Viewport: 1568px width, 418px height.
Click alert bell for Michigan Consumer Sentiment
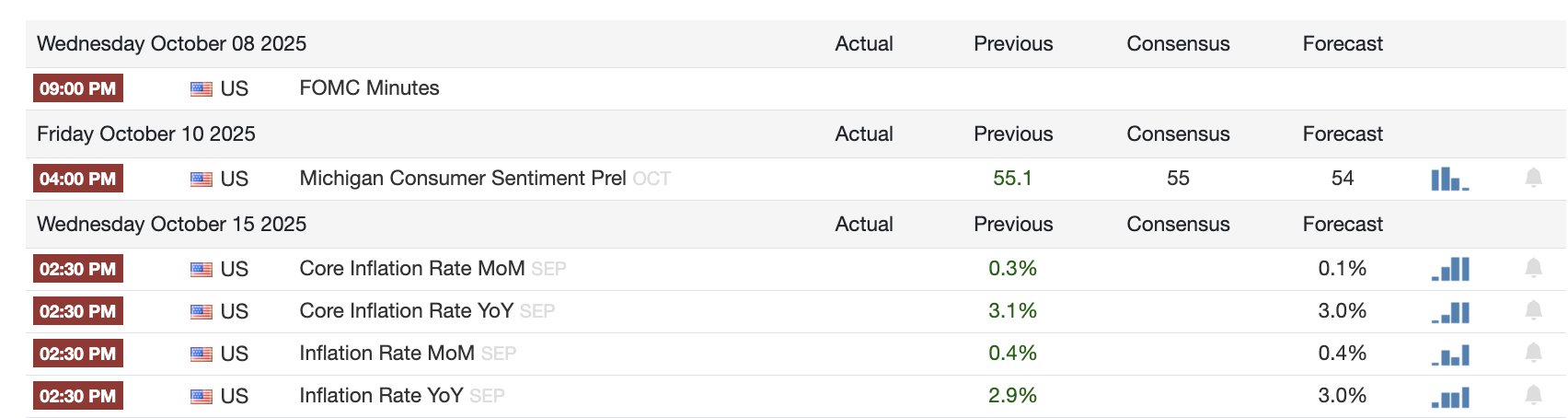[1533, 178]
